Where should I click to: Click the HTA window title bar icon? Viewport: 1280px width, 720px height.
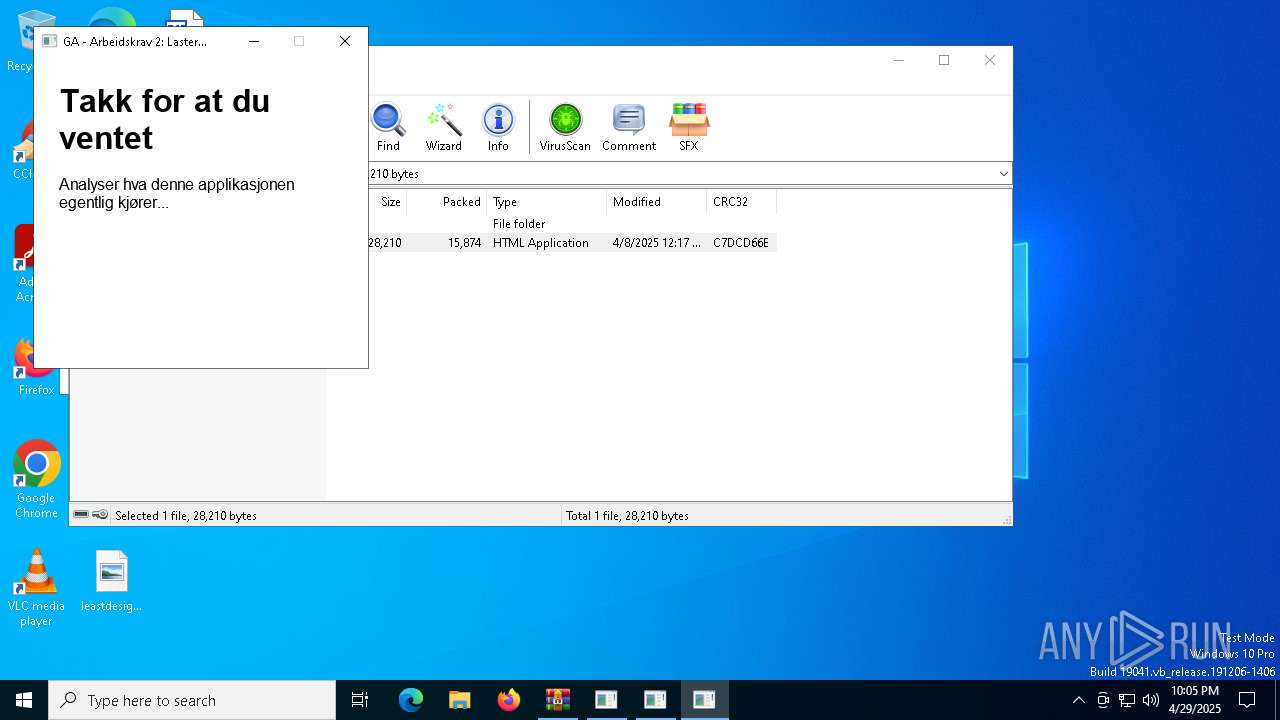[x=49, y=41]
